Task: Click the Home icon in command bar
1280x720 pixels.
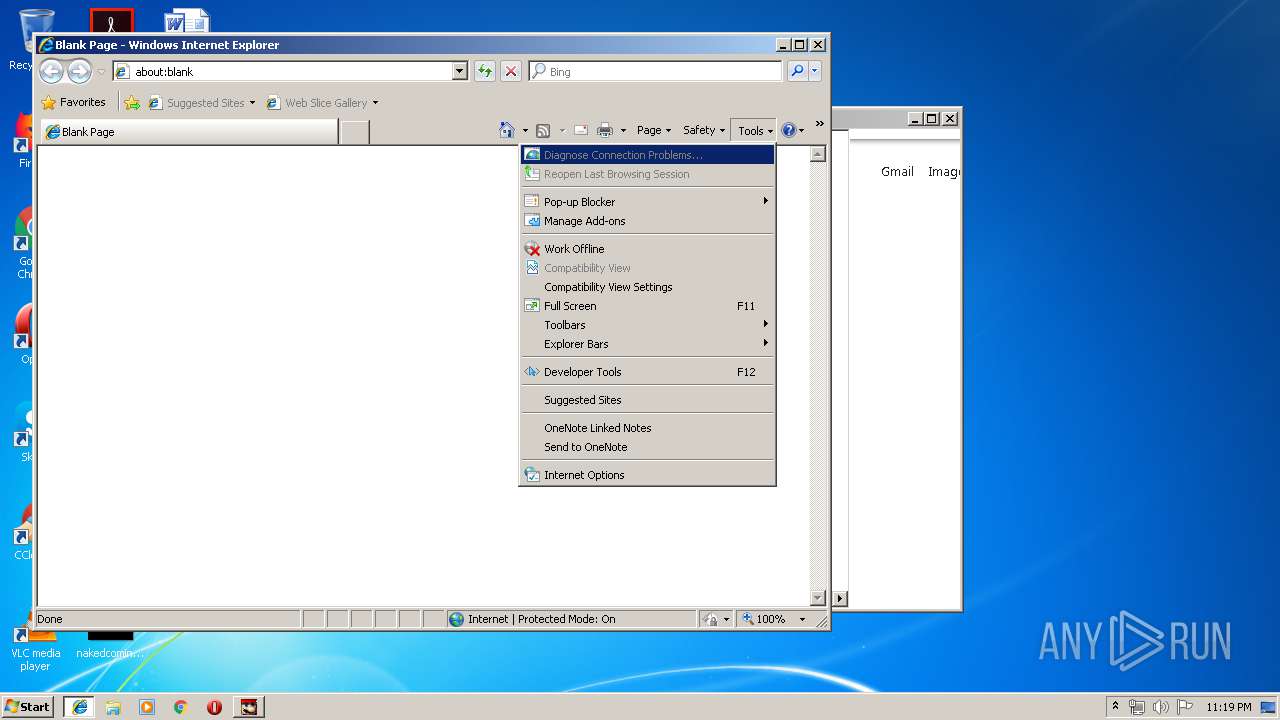Action: pos(507,130)
